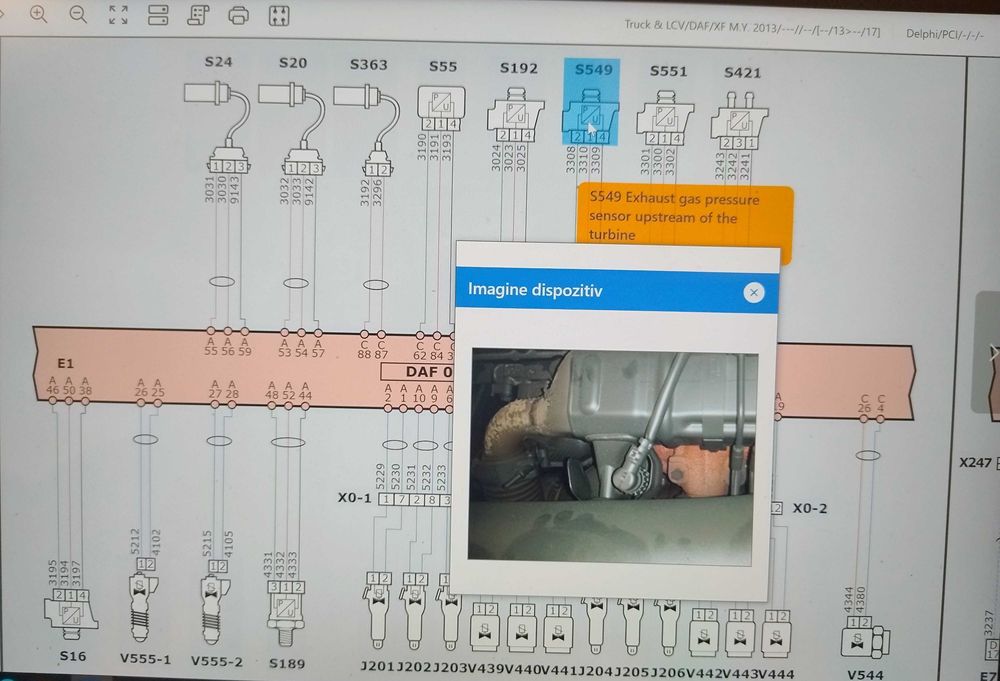
Task: Click wire number 3308 under S549
Action: click(x=571, y=159)
